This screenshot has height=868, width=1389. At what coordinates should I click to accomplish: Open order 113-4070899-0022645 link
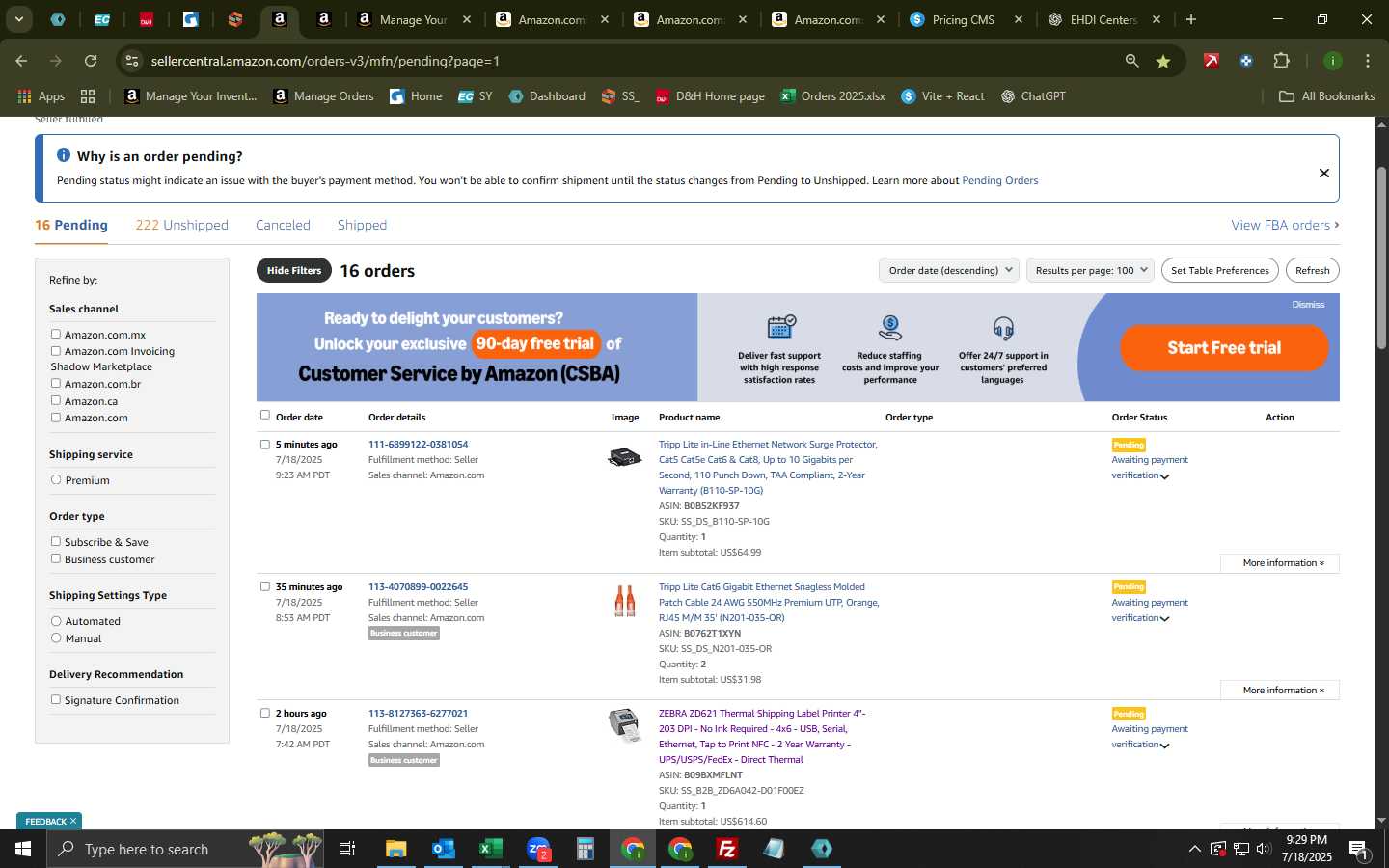click(418, 586)
